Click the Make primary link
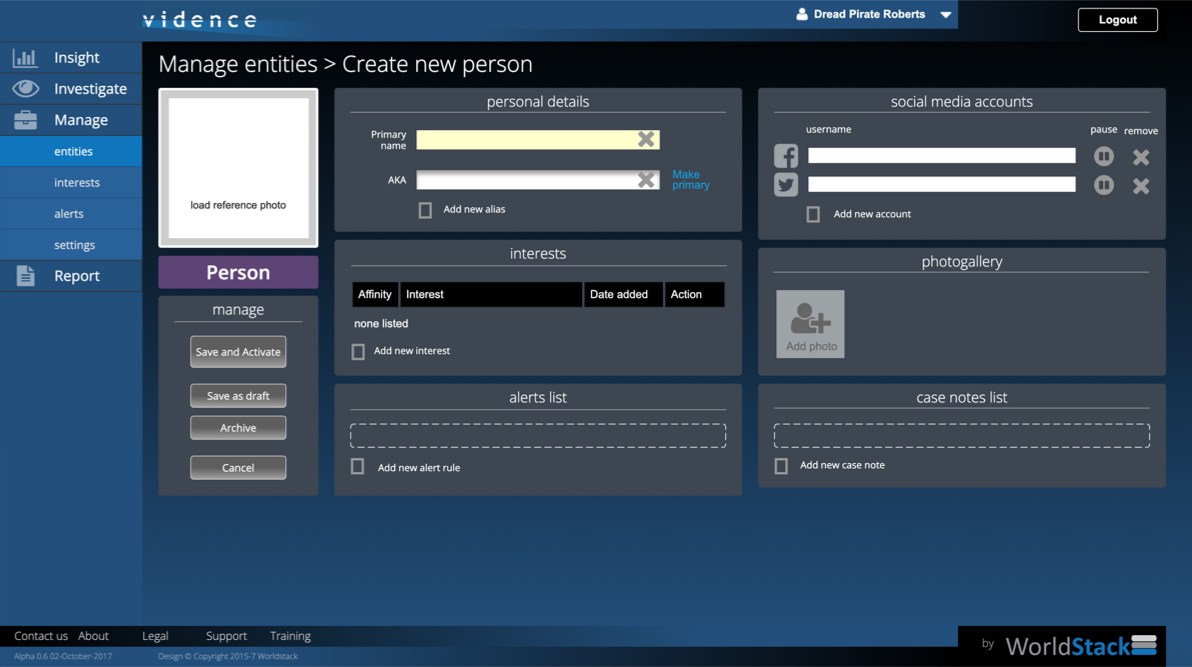Image resolution: width=1192 pixels, height=667 pixels. (x=690, y=179)
